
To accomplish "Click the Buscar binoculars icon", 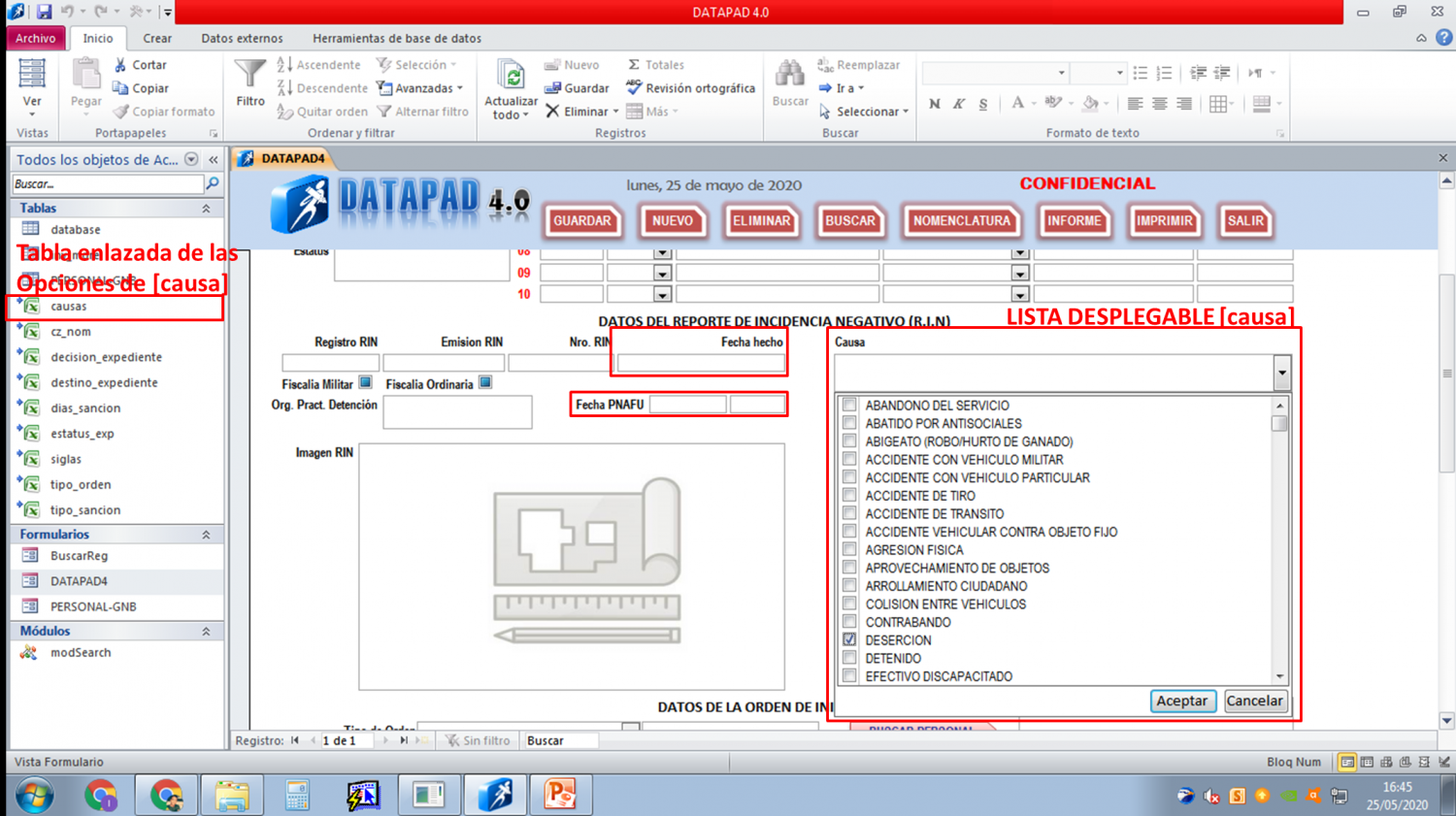I will point(790,74).
